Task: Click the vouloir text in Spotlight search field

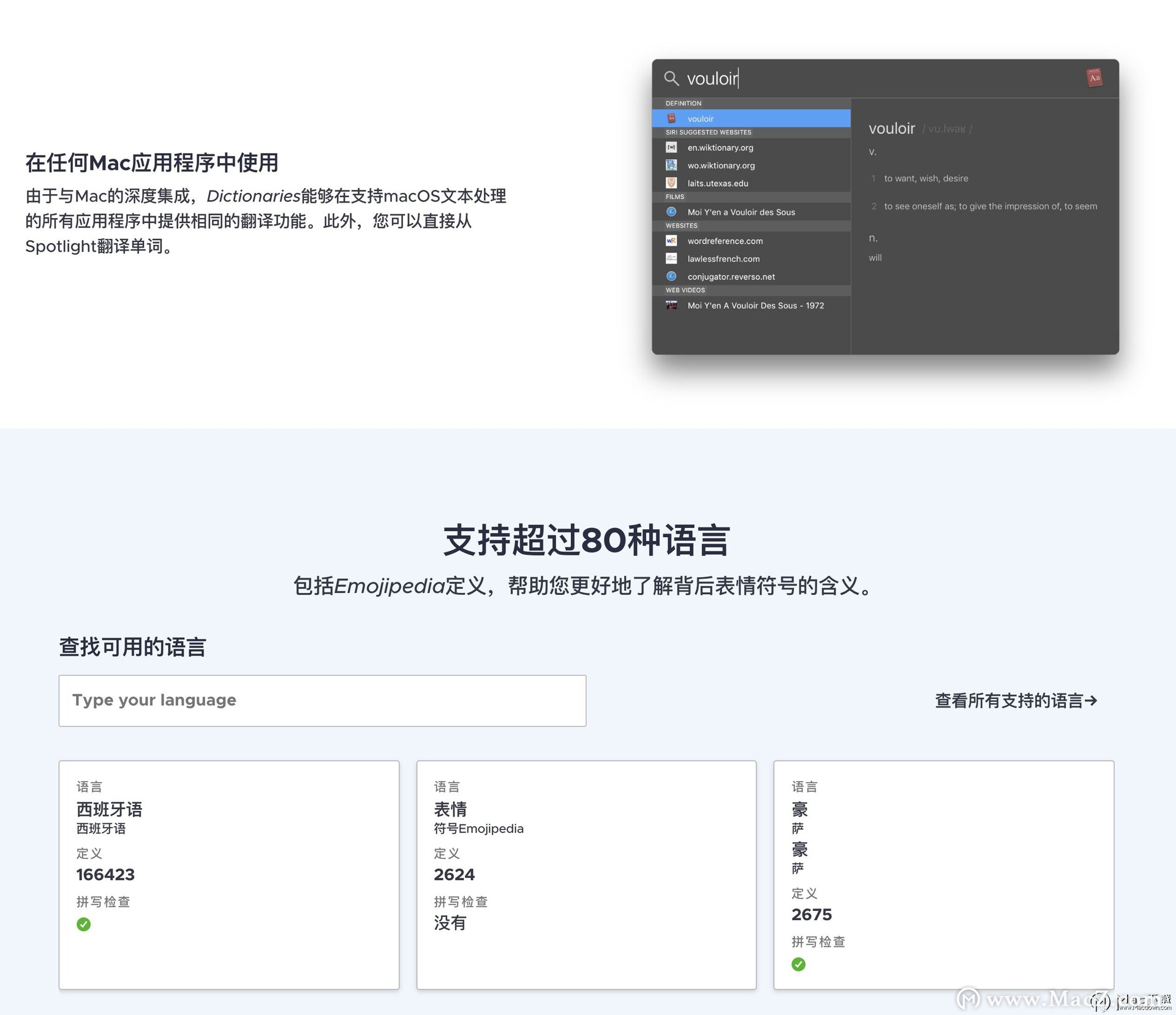Action: pos(712,78)
